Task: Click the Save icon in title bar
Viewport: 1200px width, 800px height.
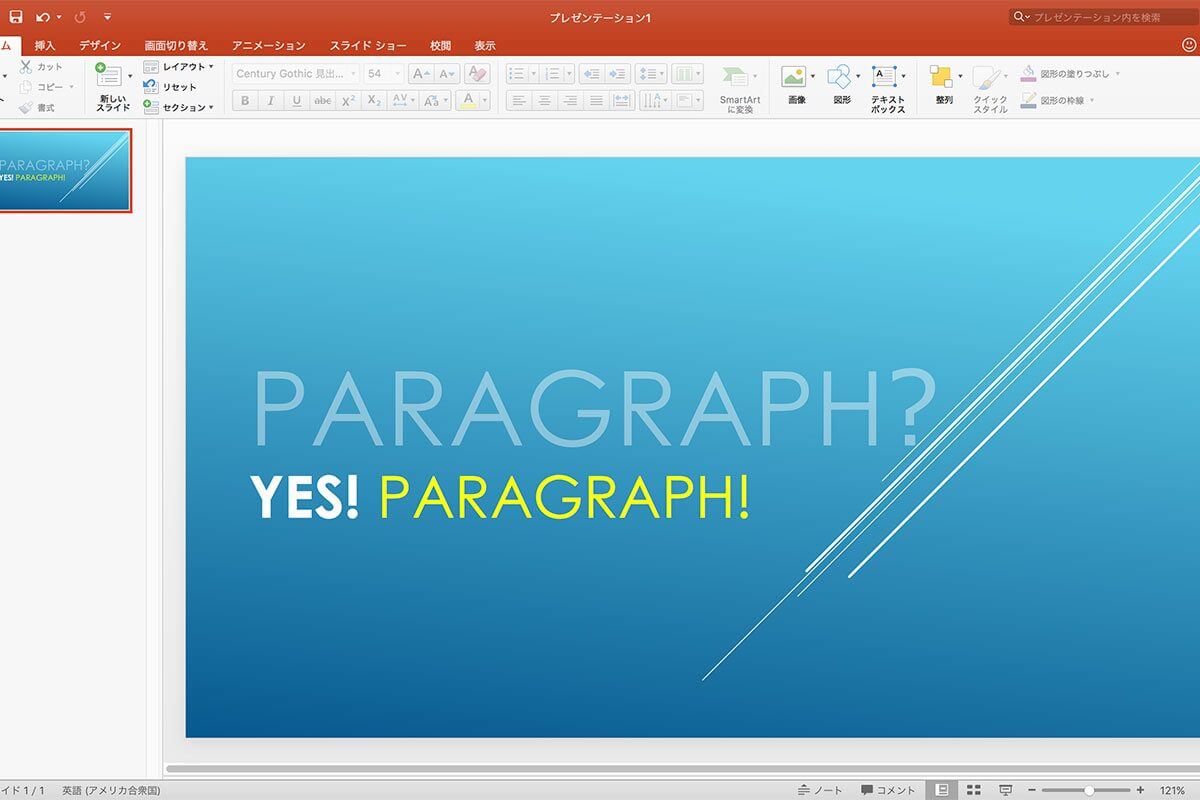Action: (x=16, y=17)
